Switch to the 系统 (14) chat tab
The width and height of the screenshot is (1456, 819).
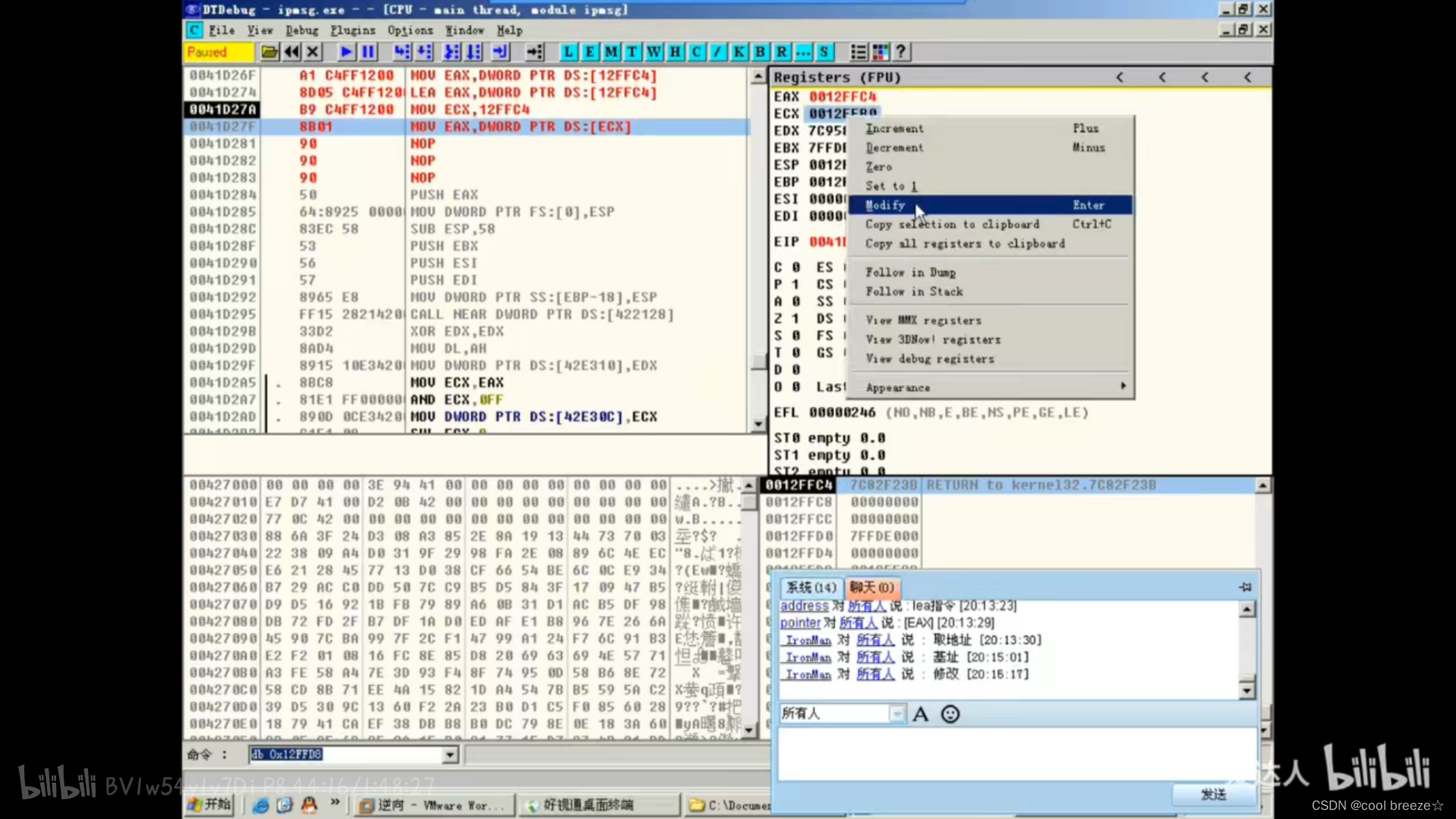click(811, 588)
